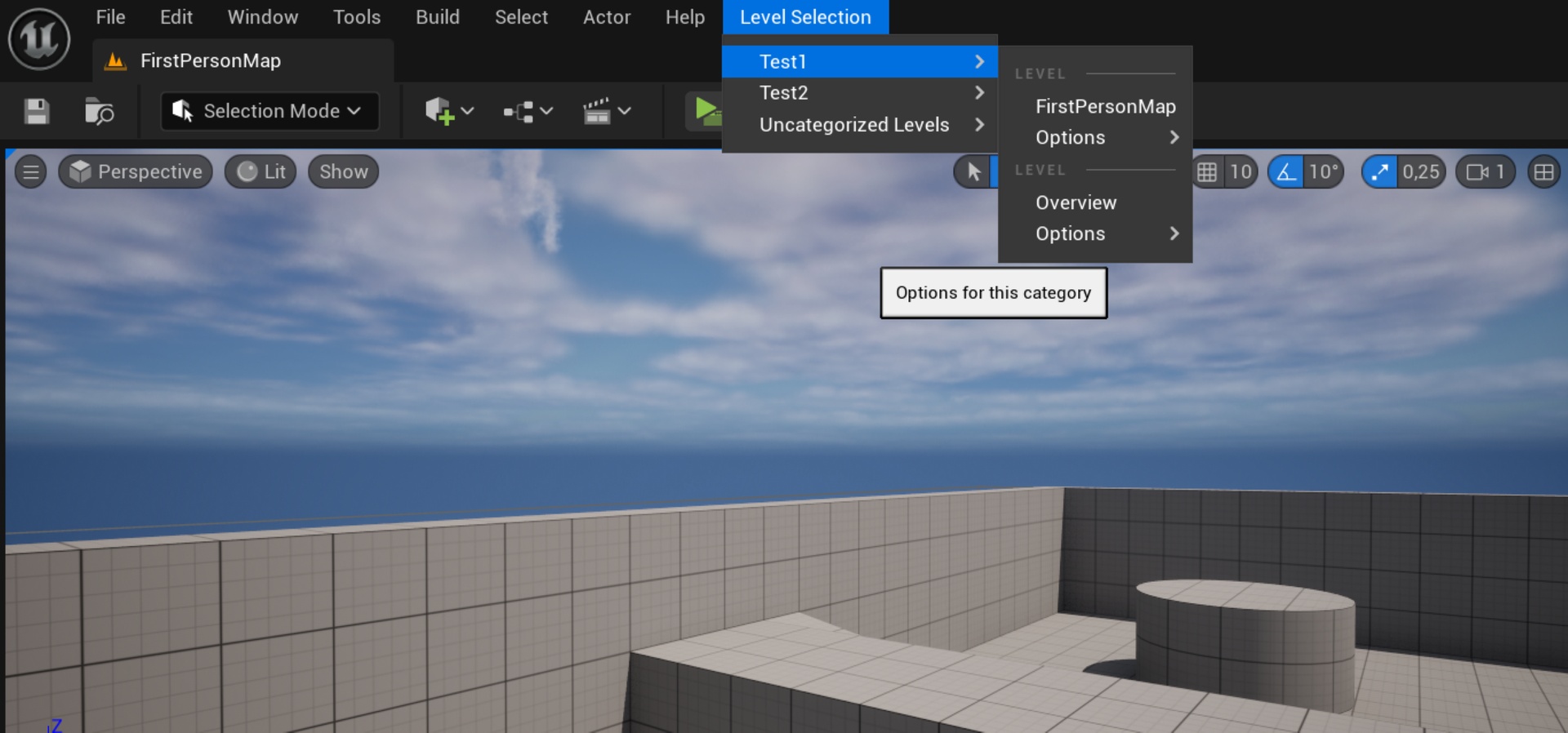Toggle grid snapping icon next to 10

[1207, 172]
